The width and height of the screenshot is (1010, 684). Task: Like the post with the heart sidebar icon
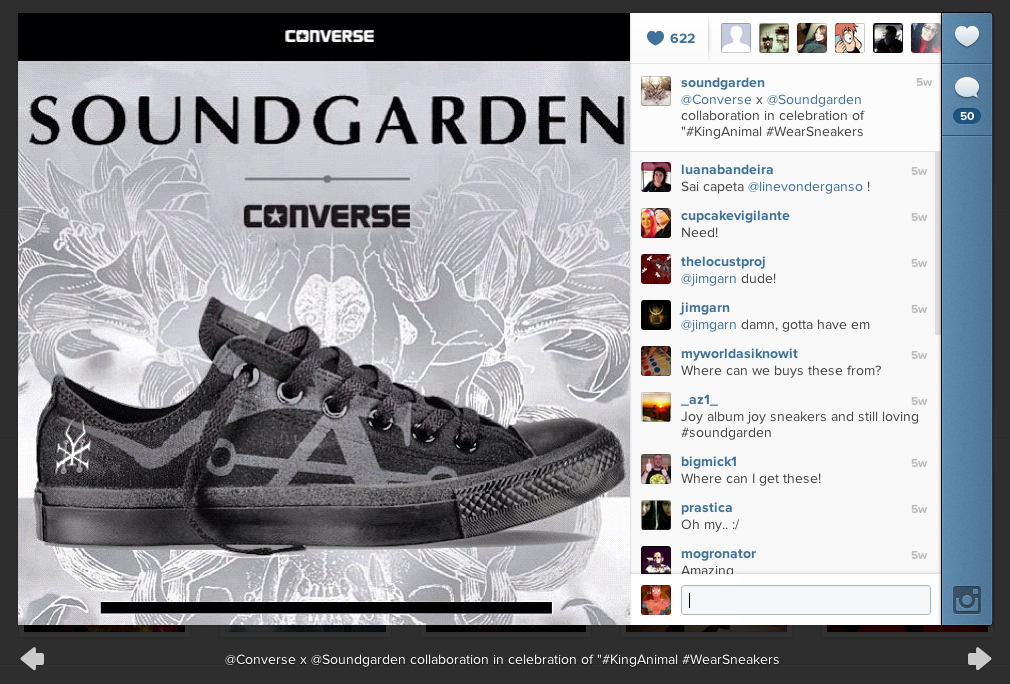click(x=966, y=36)
